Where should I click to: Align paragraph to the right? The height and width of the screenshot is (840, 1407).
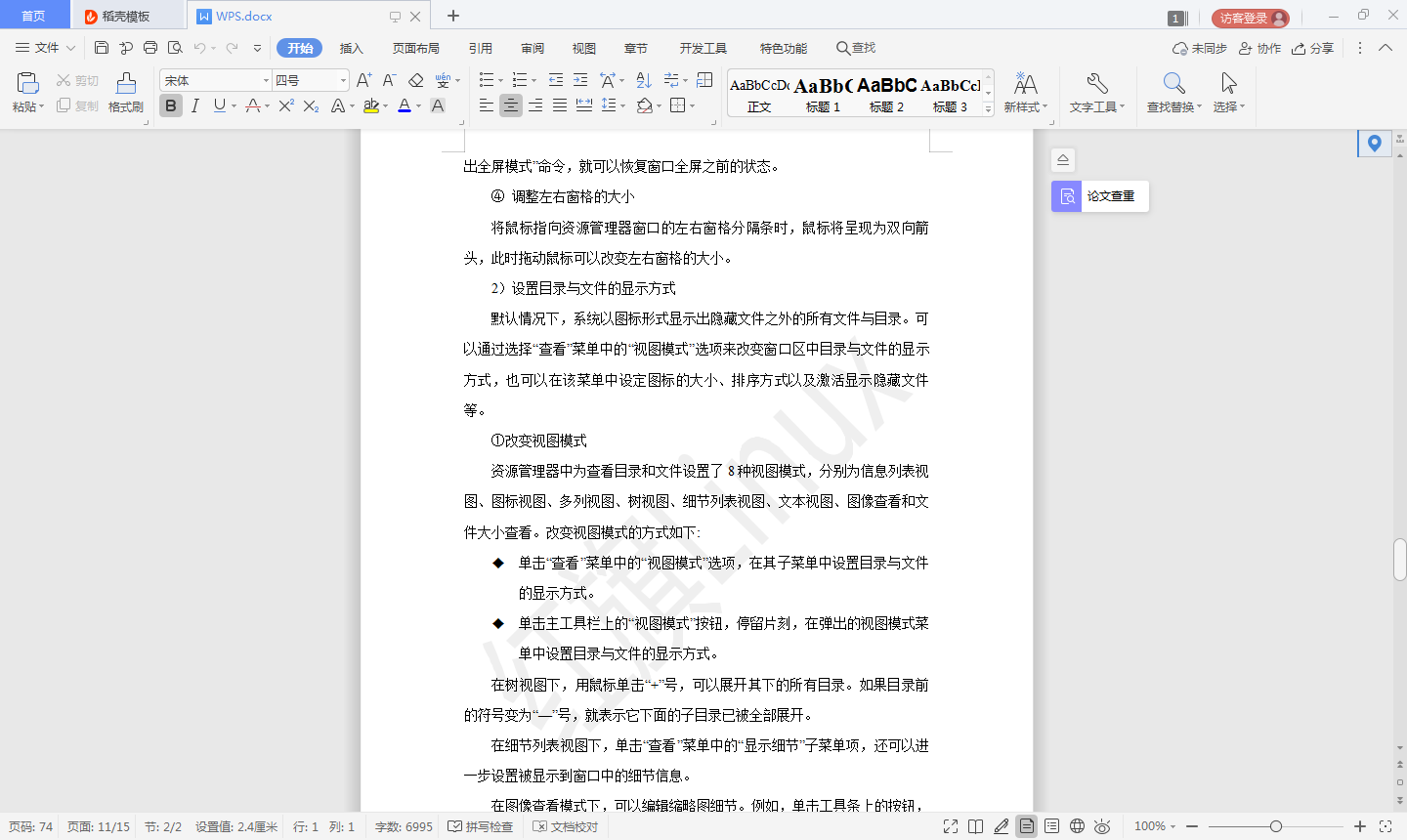pyautogui.click(x=535, y=105)
